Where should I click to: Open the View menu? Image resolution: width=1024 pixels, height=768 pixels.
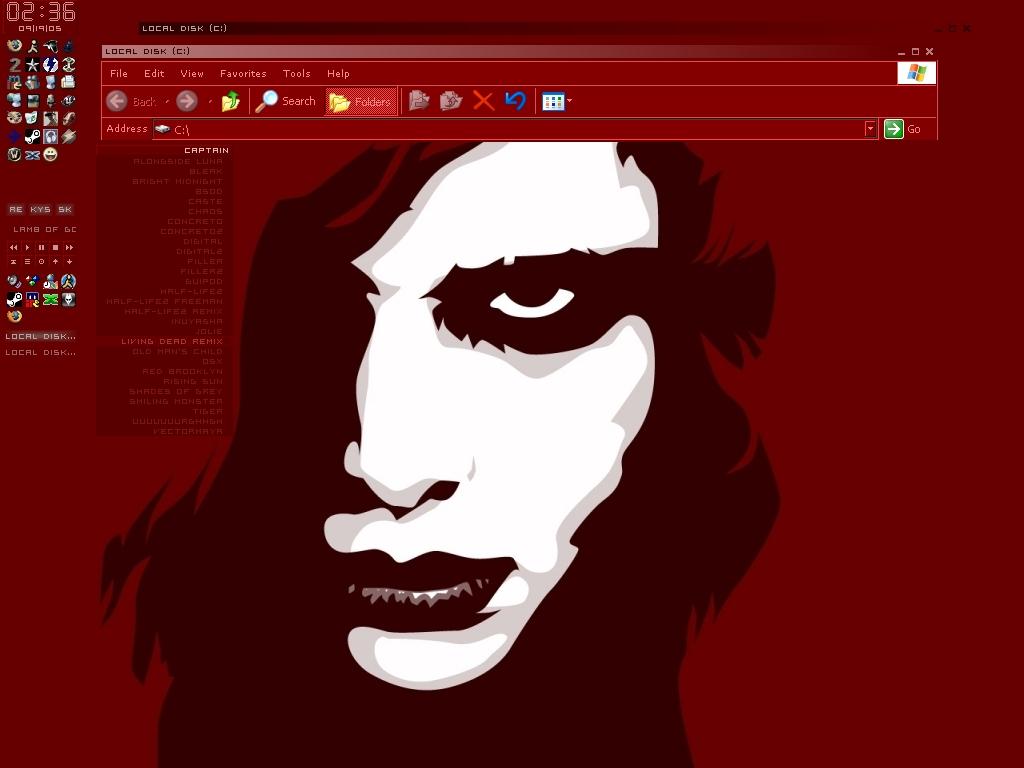click(192, 74)
